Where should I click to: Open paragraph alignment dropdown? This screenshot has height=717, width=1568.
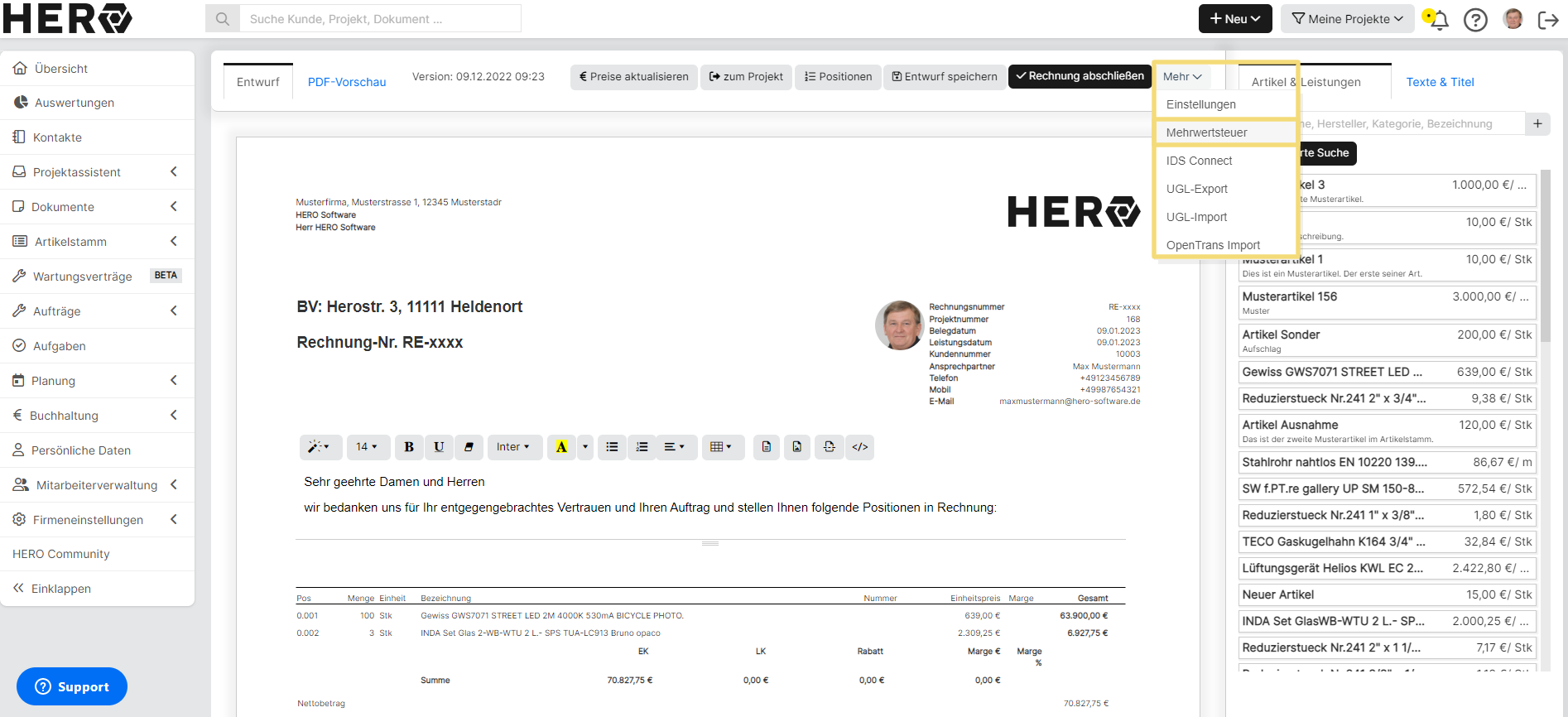[x=676, y=447]
